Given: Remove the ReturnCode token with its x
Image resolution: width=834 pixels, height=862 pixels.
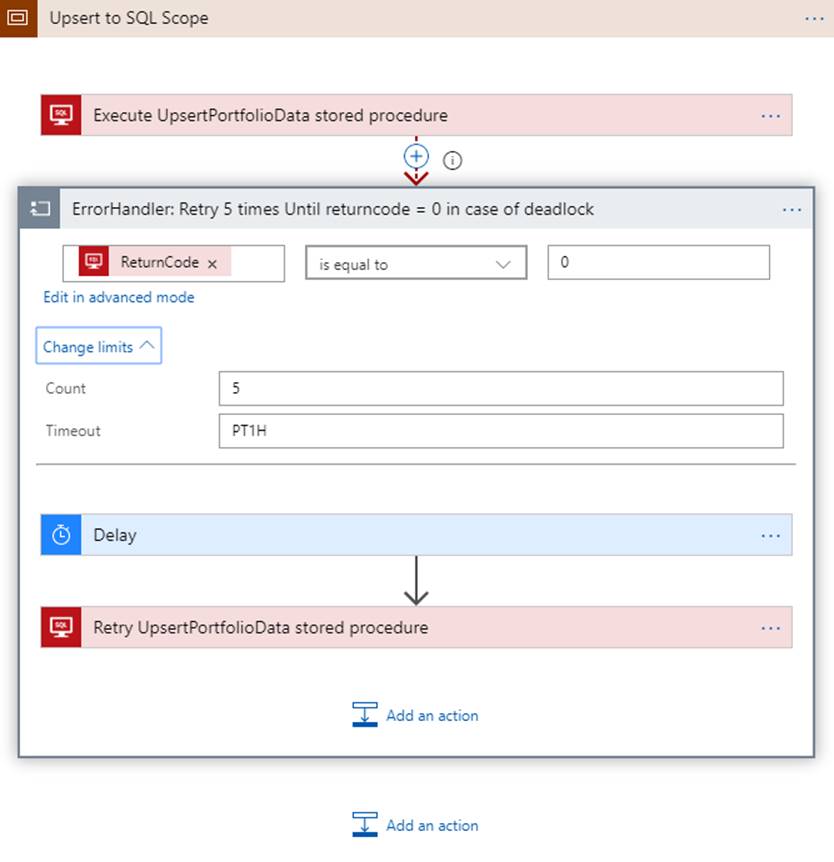Looking at the screenshot, I should (x=212, y=264).
